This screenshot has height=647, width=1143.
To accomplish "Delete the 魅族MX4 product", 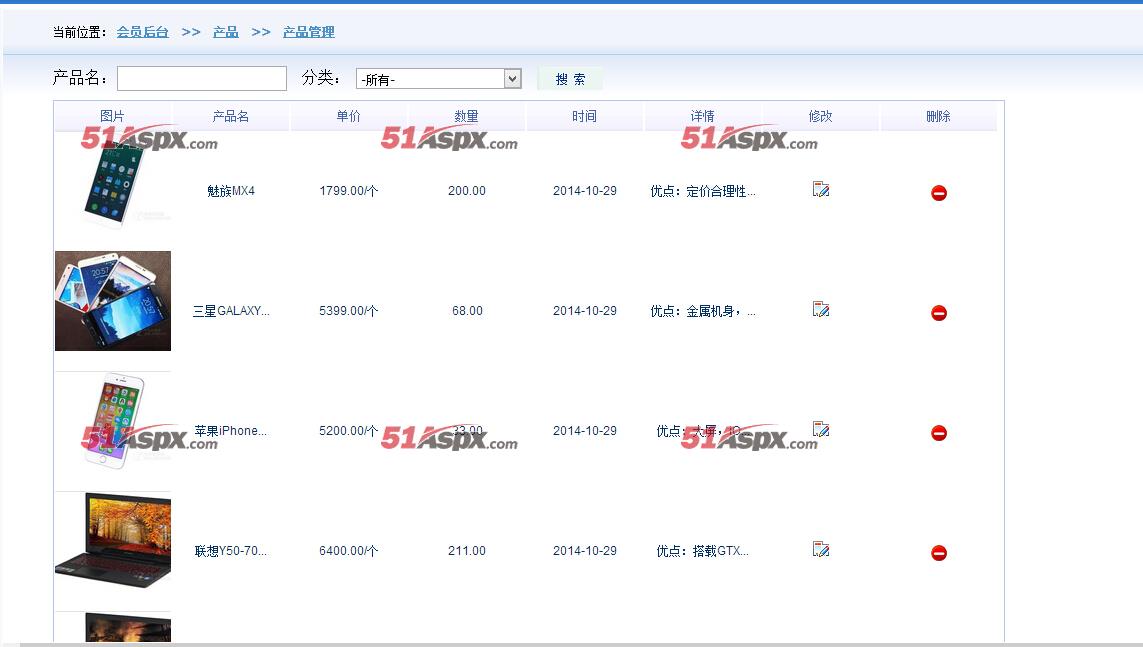I will (x=939, y=193).
